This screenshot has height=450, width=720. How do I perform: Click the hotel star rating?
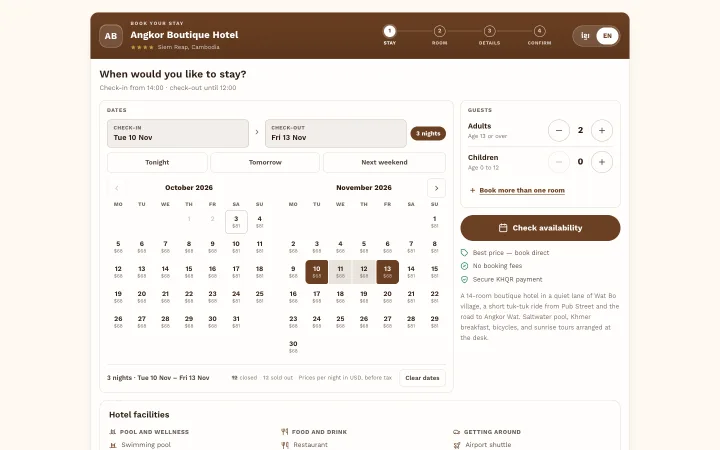coord(142,47)
